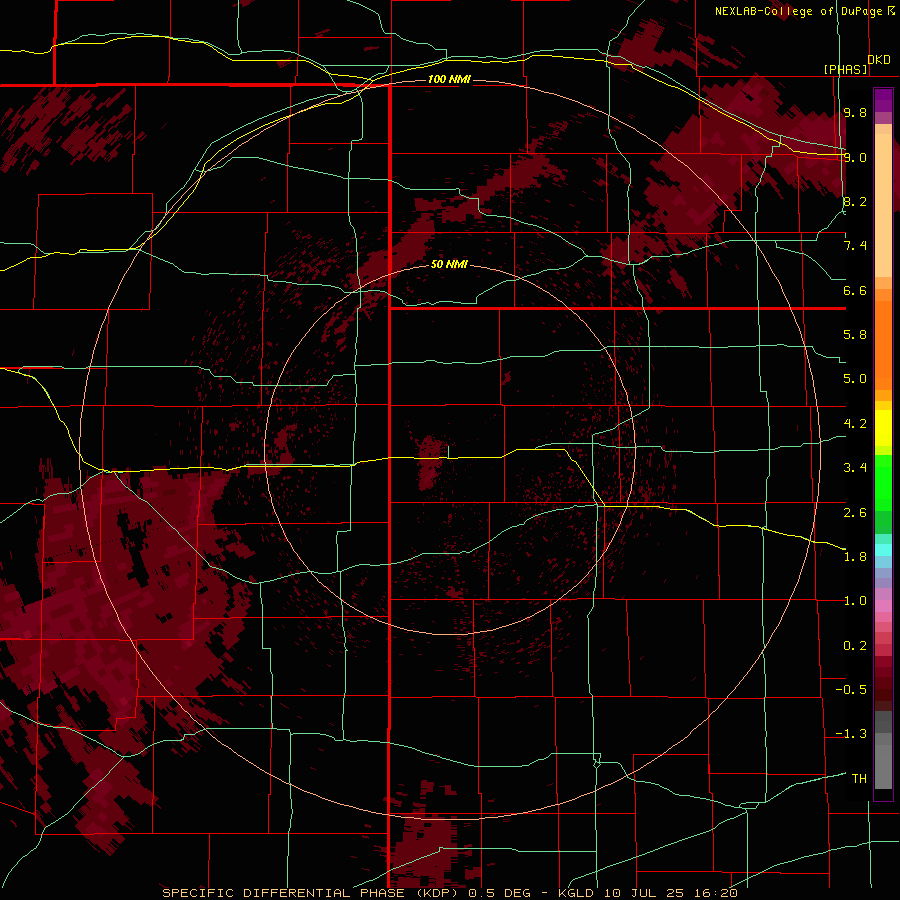Click the '100 NMI' range ring label
The image size is (900, 900).
[449, 79]
